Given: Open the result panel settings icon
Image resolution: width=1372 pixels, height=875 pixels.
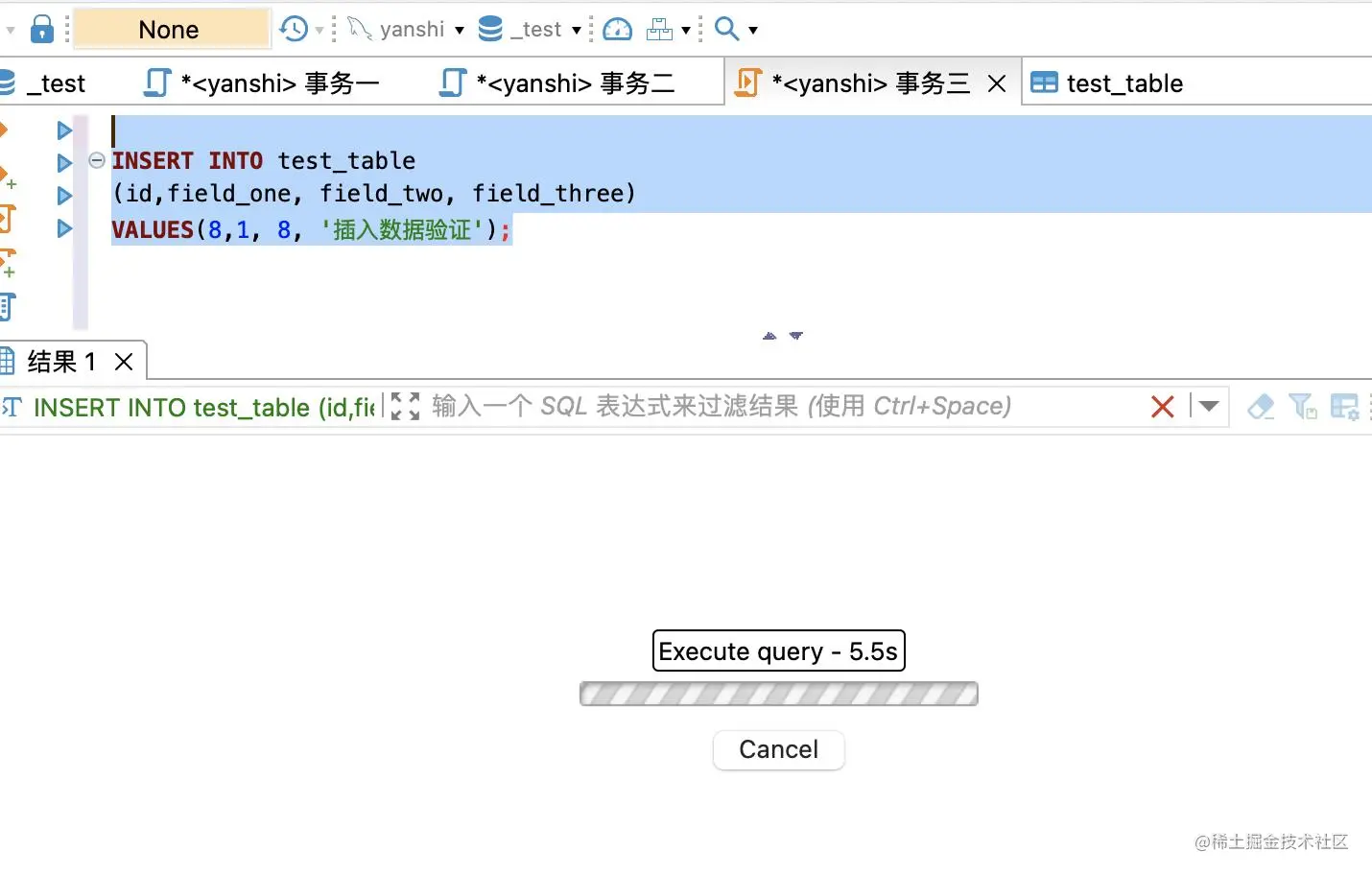Looking at the screenshot, I should [x=1345, y=407].
